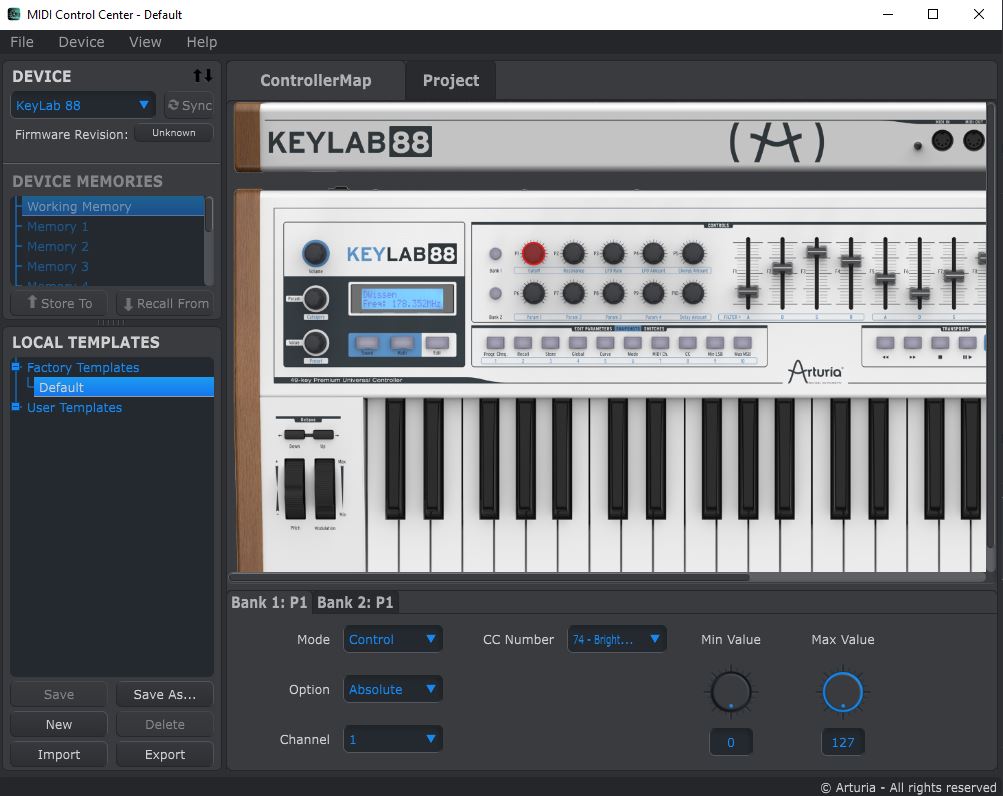This screenshot has height=796, width=1003.
Task: Toggle the Bank 2 button on keyboard
Action: [495, 294]
